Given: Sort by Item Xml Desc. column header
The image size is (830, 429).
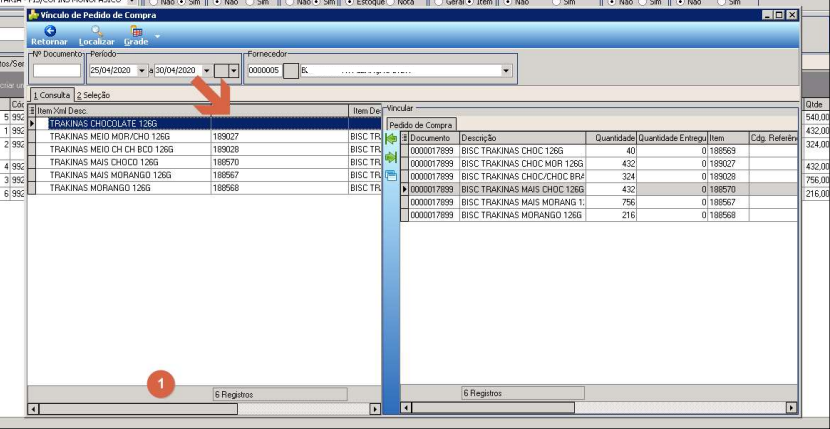Looking at the screenshot, I should (x=123, y=111).
